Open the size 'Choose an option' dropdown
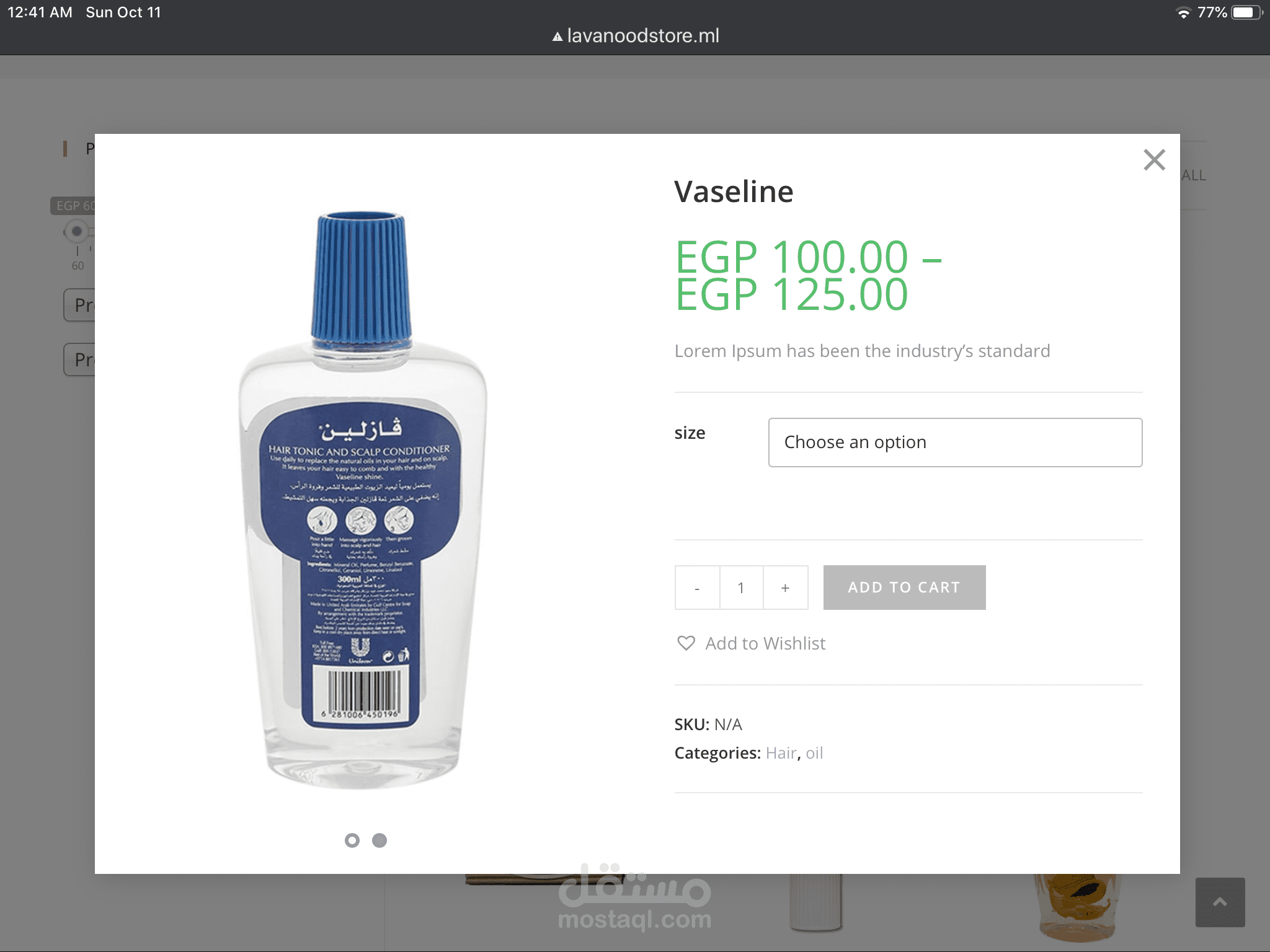This screenshot has height=952, width=1270. pyautogui.click(x=955, y=443)
